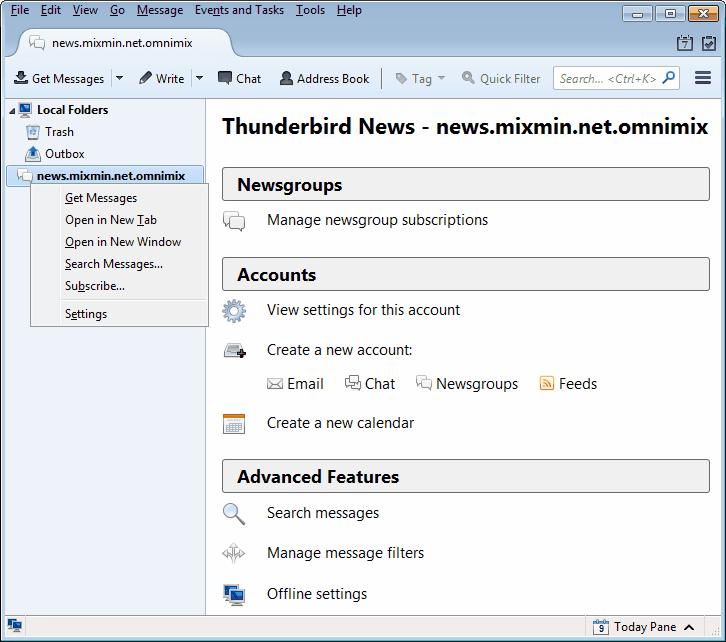
Task: Choose Open in New Tab
Action: 111,220
